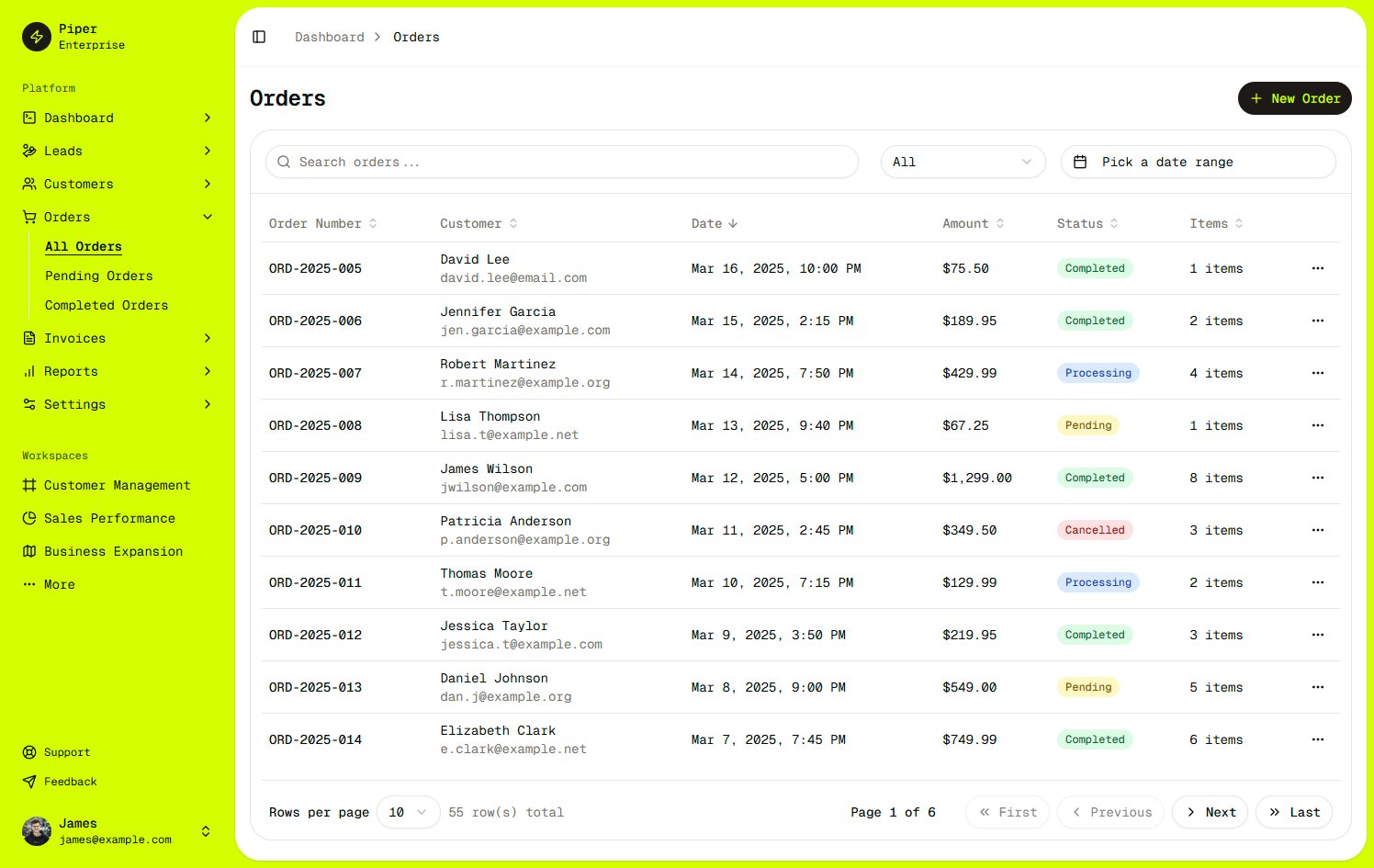Screen dimensions: 1374x868
Task: Open actions menu for order ORD-2025-007
Action: 1317,373
